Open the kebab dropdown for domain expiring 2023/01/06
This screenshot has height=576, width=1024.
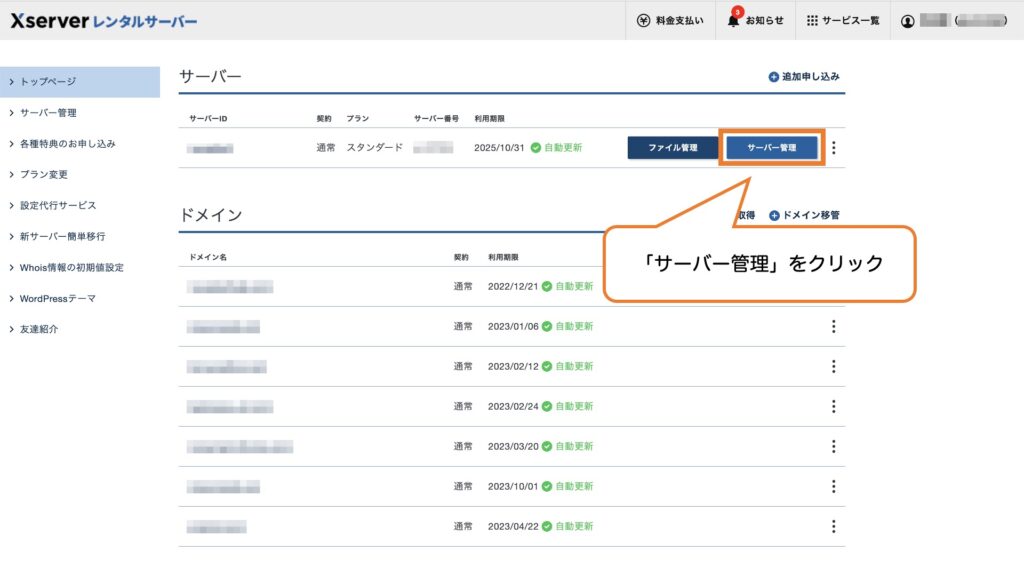[x=833, y=325]
